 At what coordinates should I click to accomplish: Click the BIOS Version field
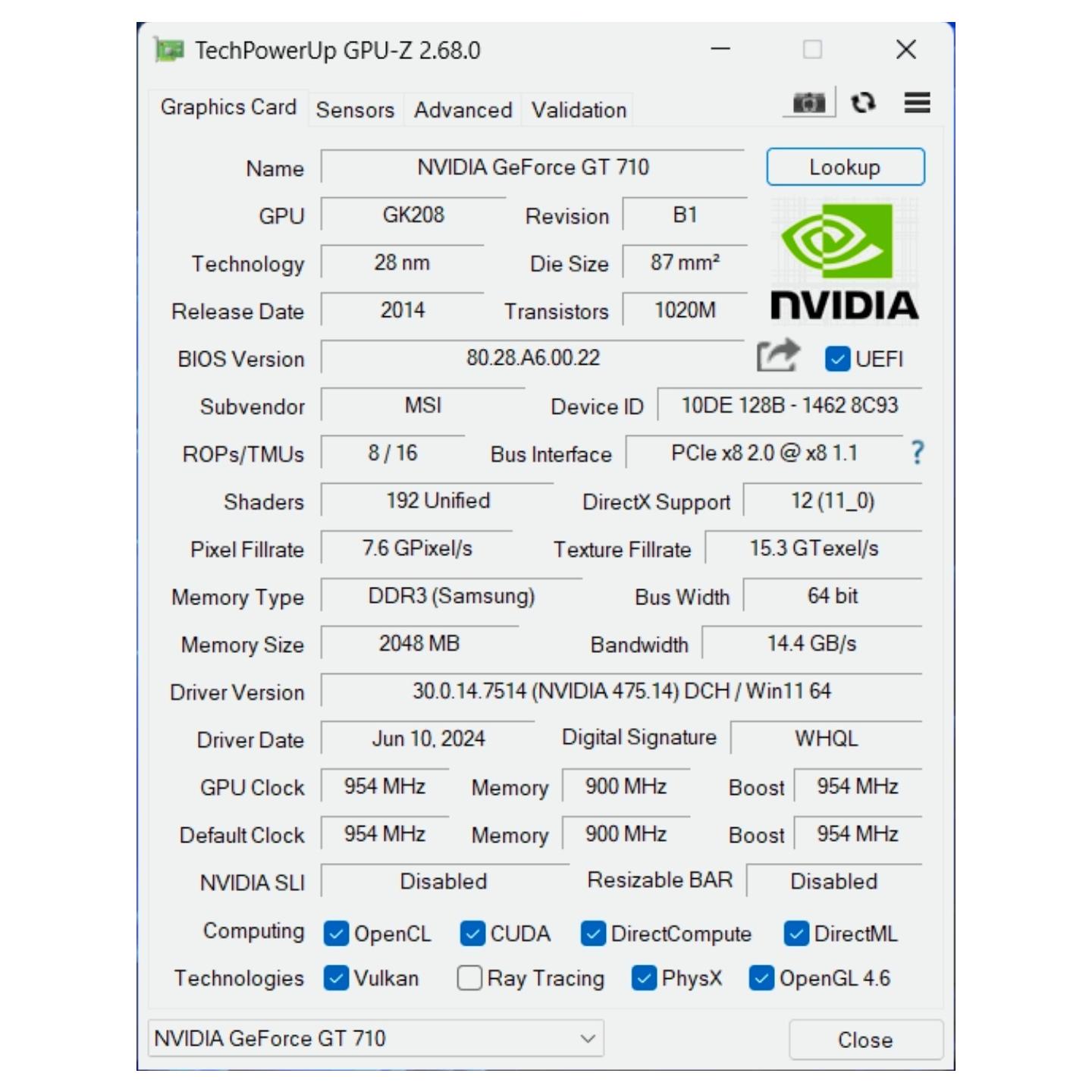click(x=532, y=357)
